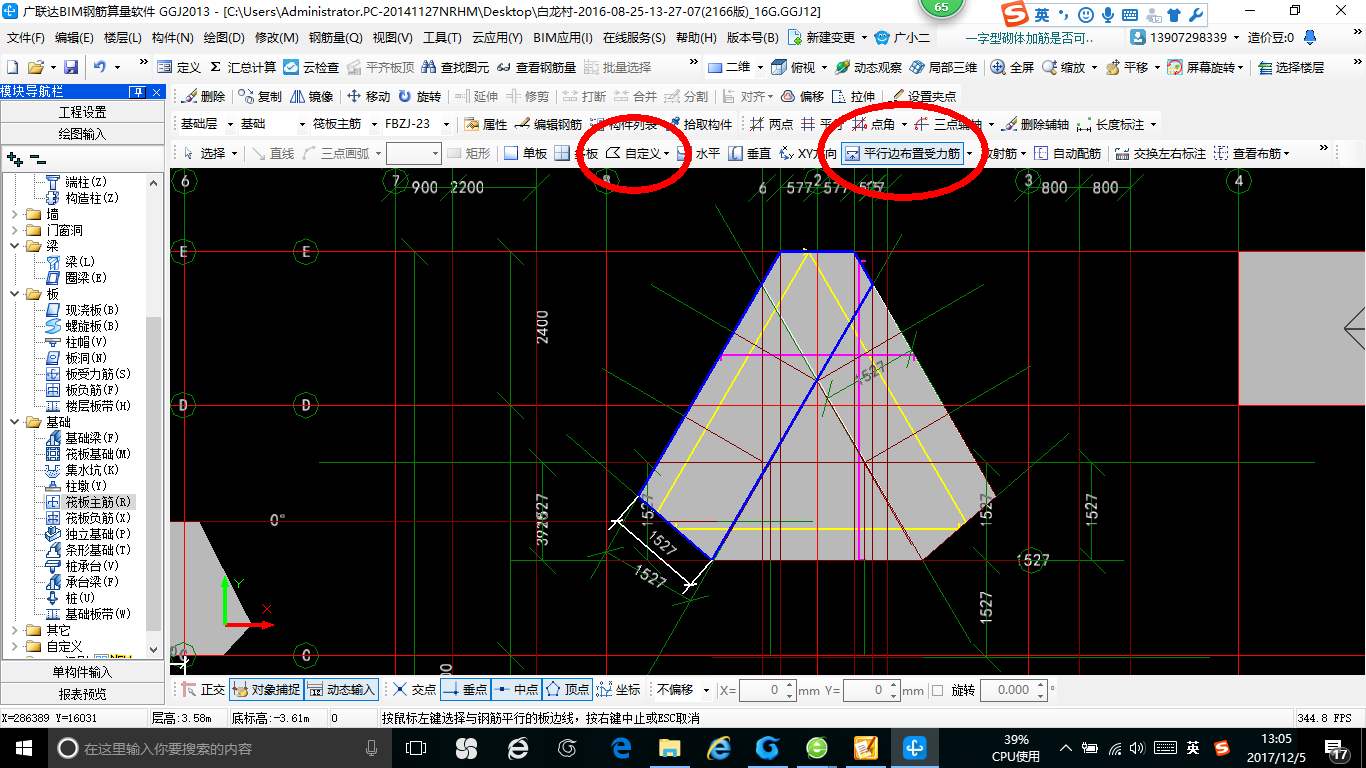Activate 局部三维 partial 3D view

point(943,67)
